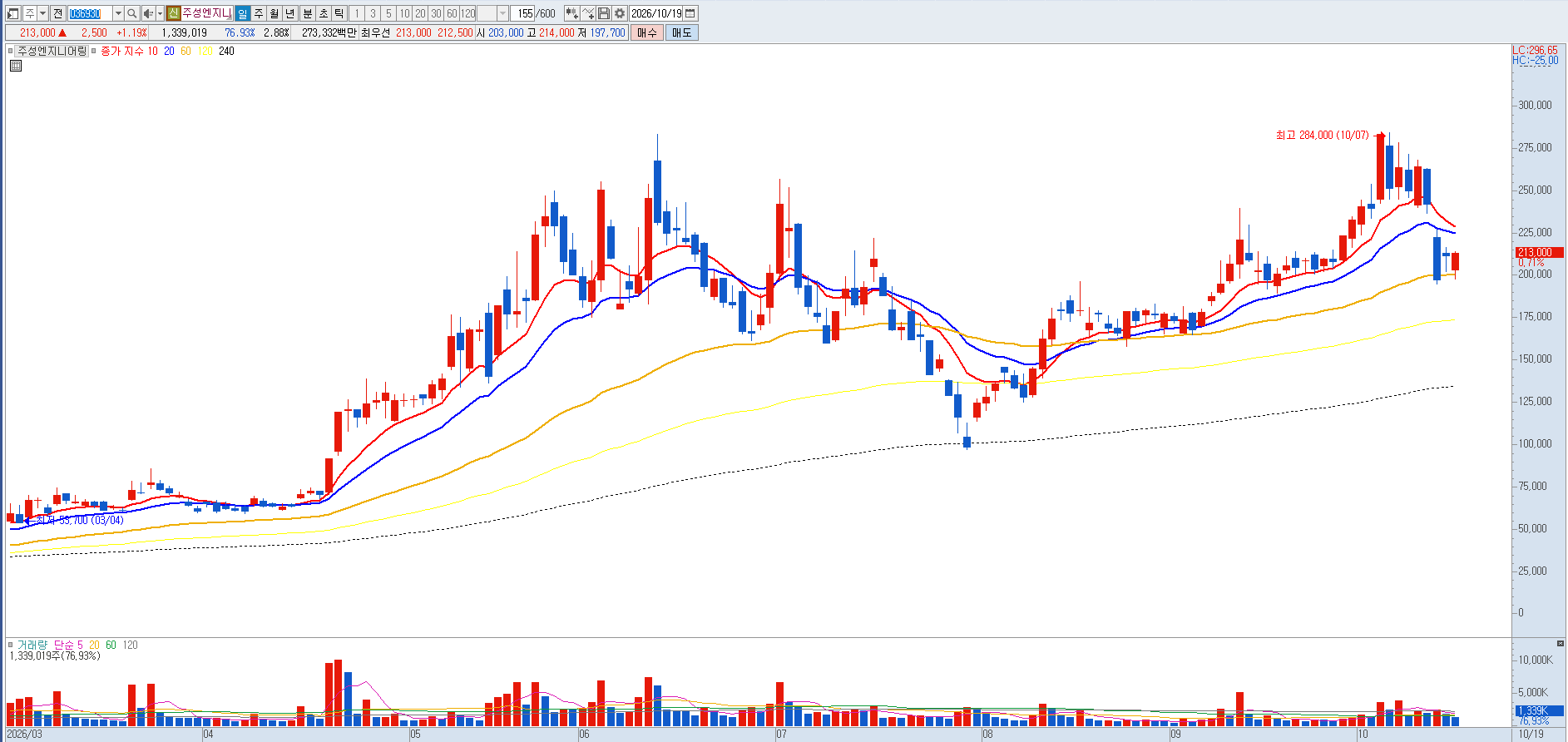Open the chart settings gear icon
The width and height of the screenshot is (1568, 742).
pos(620,13)
